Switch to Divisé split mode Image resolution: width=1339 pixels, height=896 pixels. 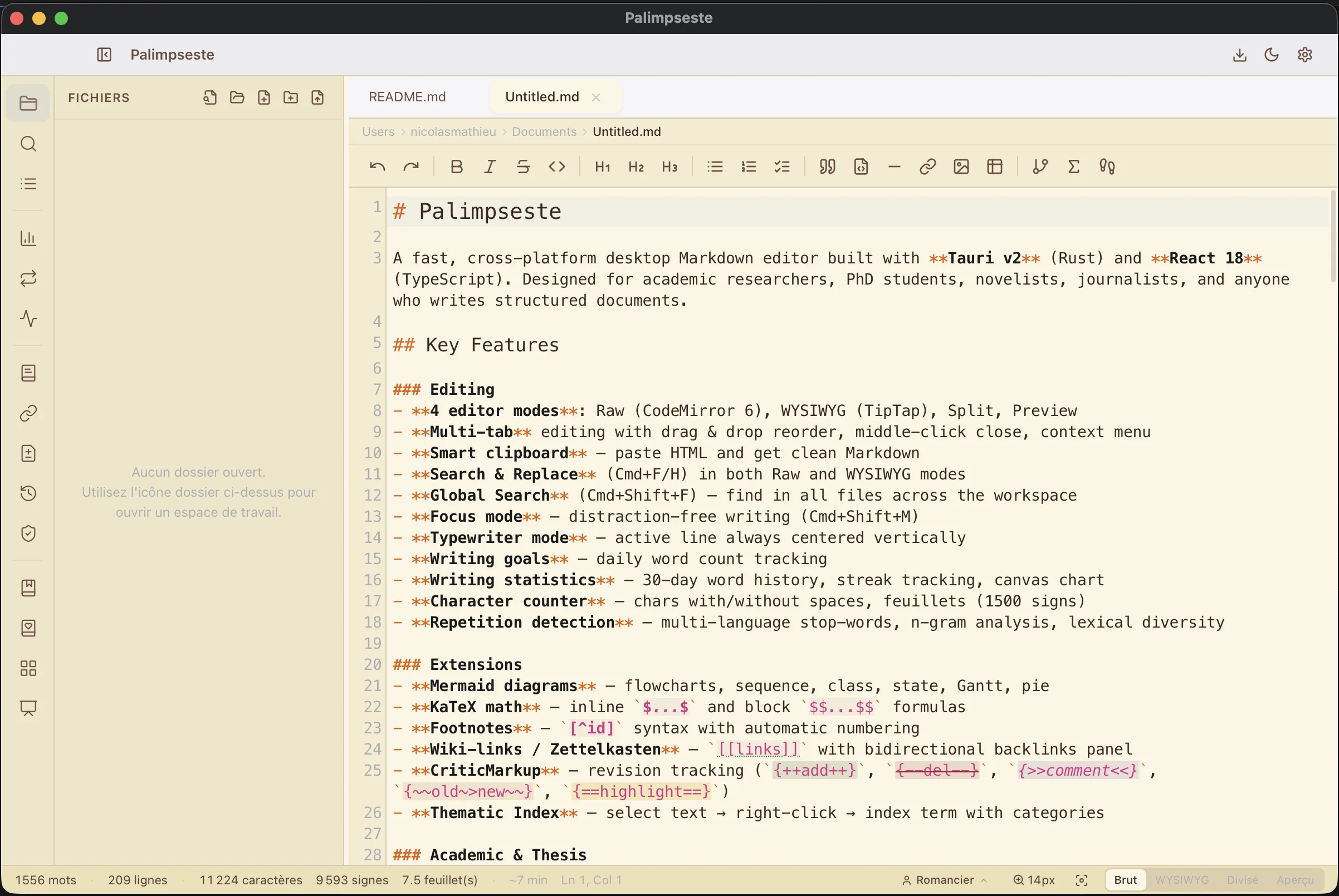click(x=1243, y=880)
